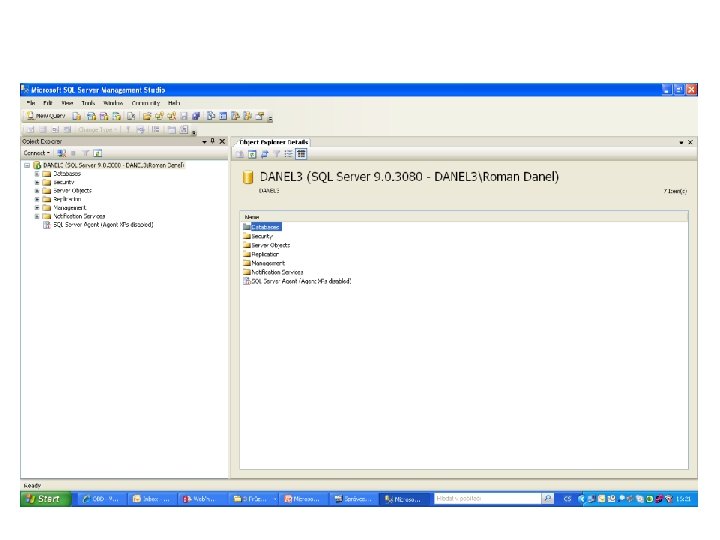Click the Disconnect icon in Object Explorer

pyautogui.click(x=62, y=153)
